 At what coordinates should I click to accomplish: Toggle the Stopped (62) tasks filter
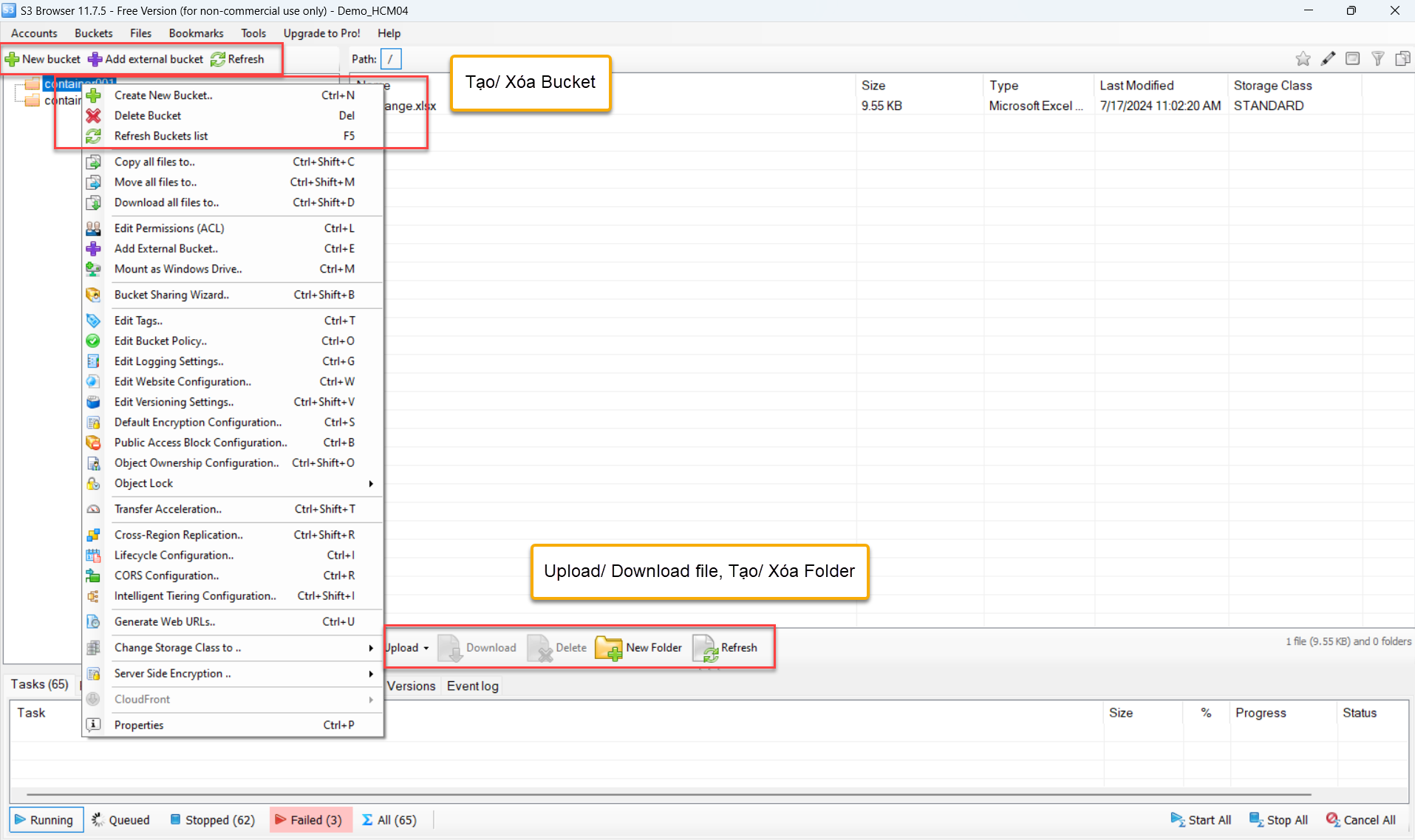213,820
